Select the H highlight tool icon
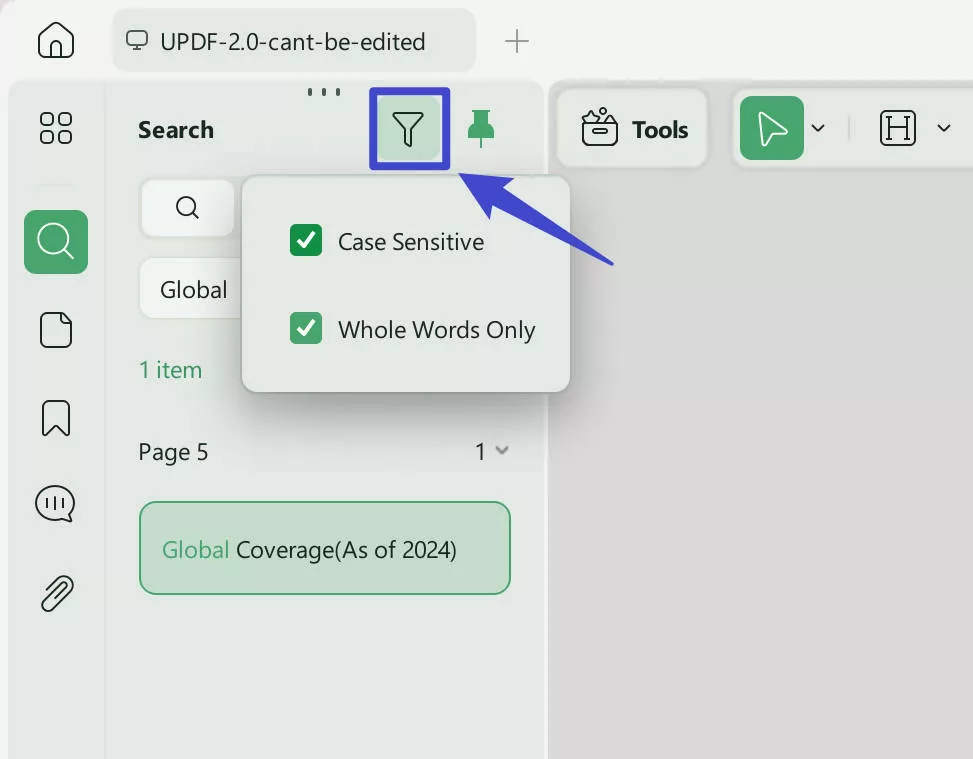The height and width of the screenshot is (759, 973). (x=897, y=128)
